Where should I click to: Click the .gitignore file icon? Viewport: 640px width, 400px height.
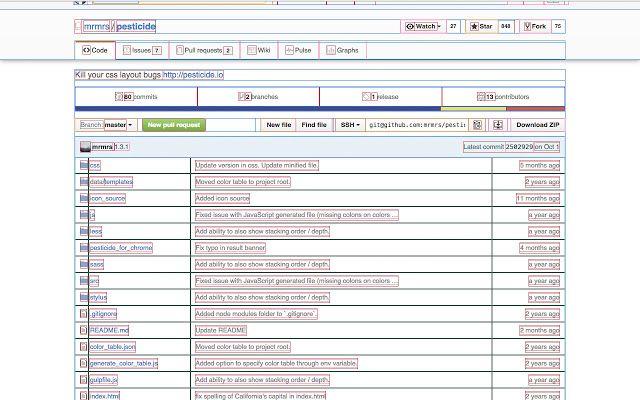pos(83,314)
